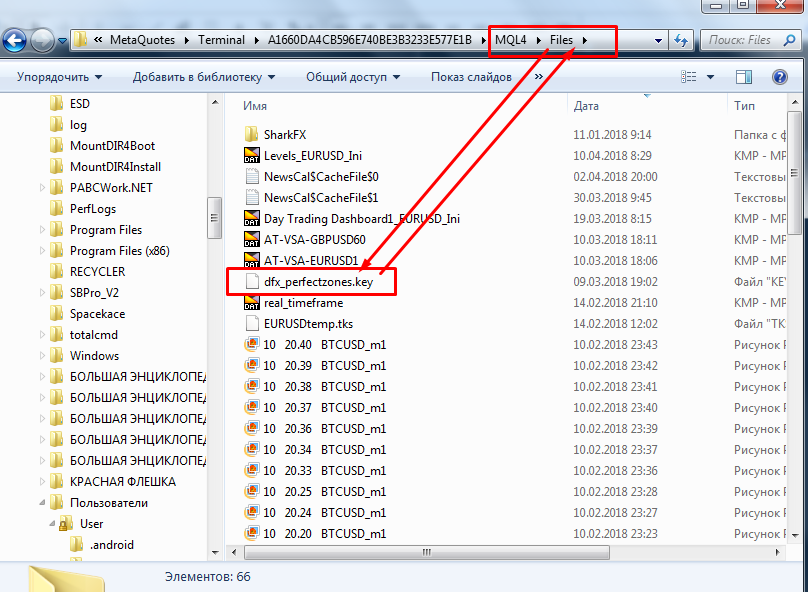
Task: Select Day Trading Dashboard1_EURUSD_Ini file name
Action: tap(362, 219)
